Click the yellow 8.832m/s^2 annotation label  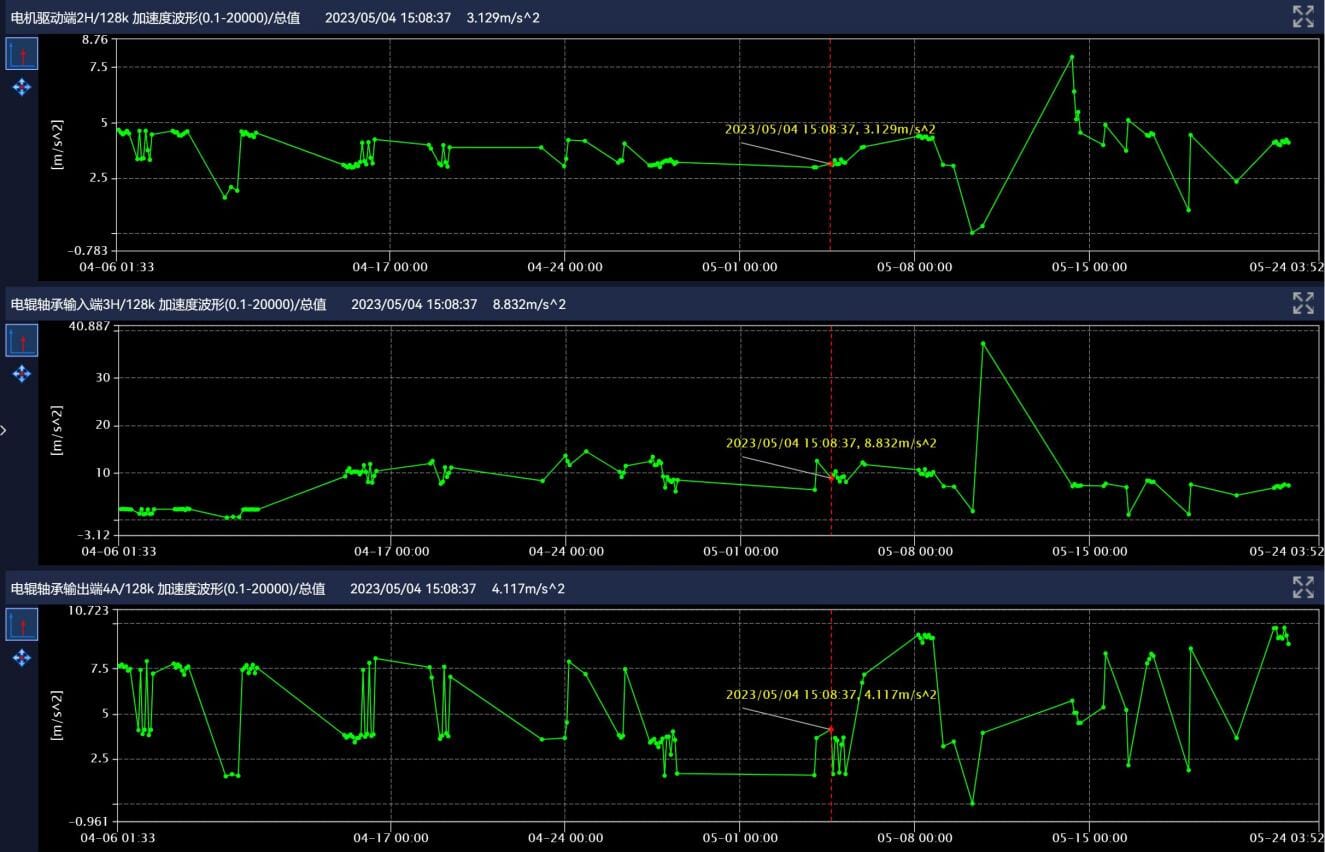pos(831,443)
